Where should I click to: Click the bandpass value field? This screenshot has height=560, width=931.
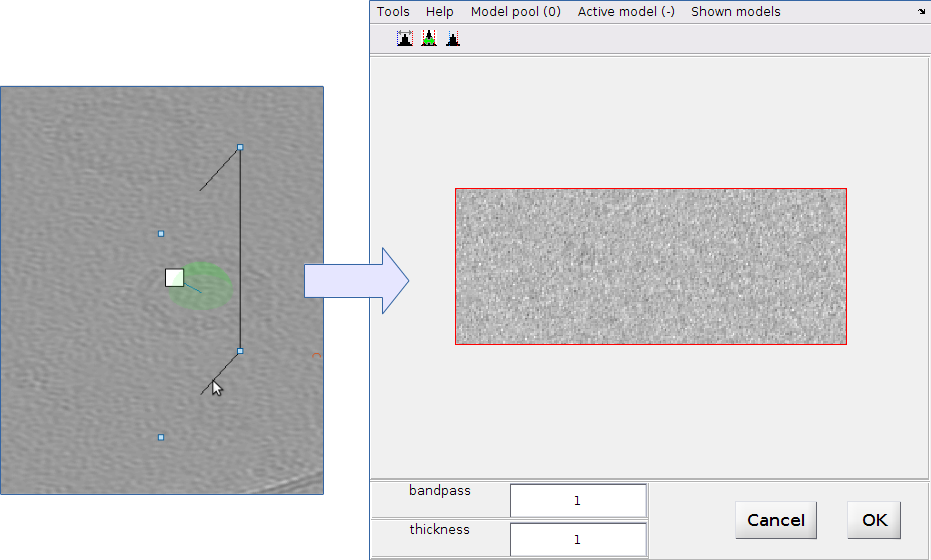pyautogui.click(x=578, y=501)
